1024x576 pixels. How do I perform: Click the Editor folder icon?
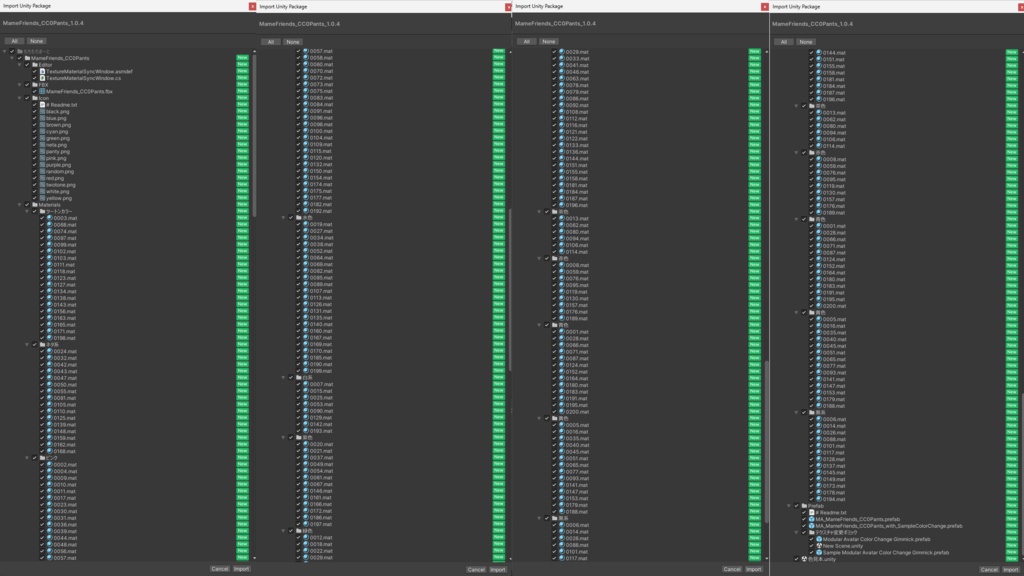pyautogui.click(x=35, y=65)
